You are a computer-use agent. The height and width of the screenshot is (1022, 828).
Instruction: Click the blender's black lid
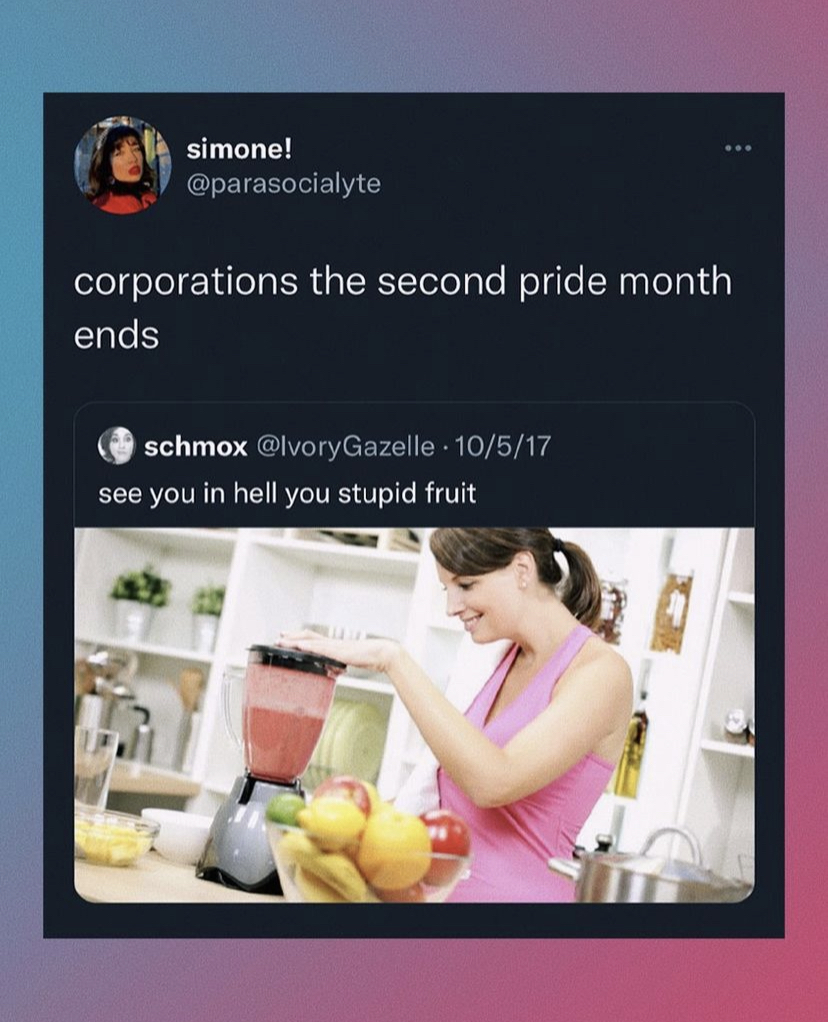click(x=297, y=658)
